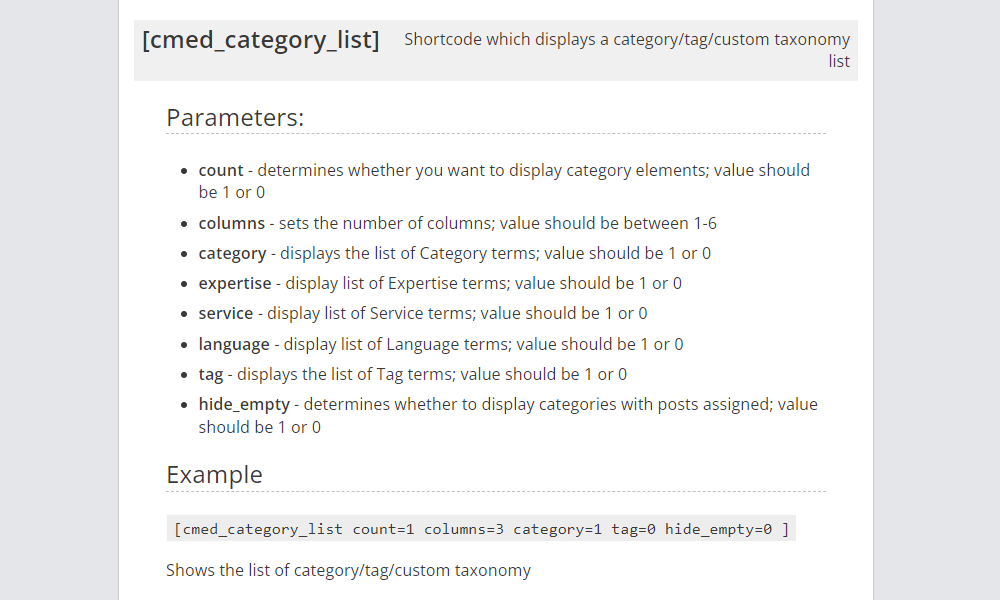The width and height of the screenshot is (1000, 600).
Task: Select the service parameter name
Action: coord(226,313)
